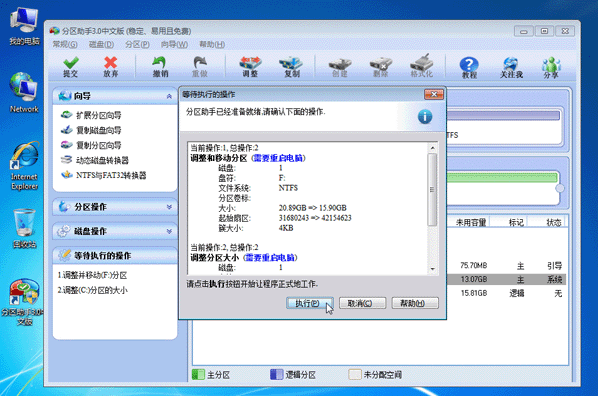The width and height of the screenshot is (598, 396).
Task: Expand the 分区操作 panel
Action: pyautogui.click(x=169, y=207)
